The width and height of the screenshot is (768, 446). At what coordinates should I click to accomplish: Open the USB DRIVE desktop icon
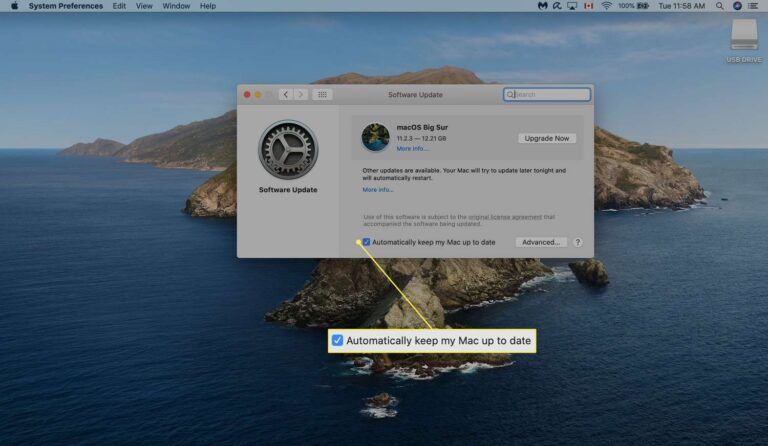point(744,41)
